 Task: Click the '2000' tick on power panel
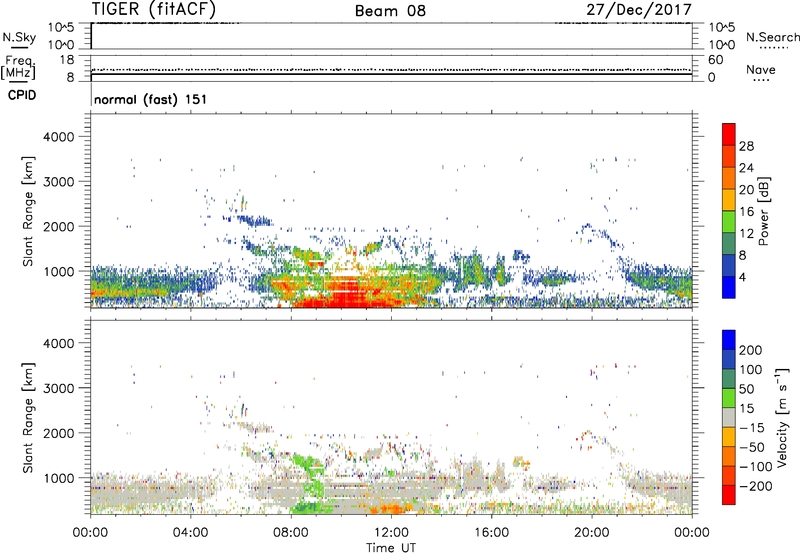tap(59, 226)
